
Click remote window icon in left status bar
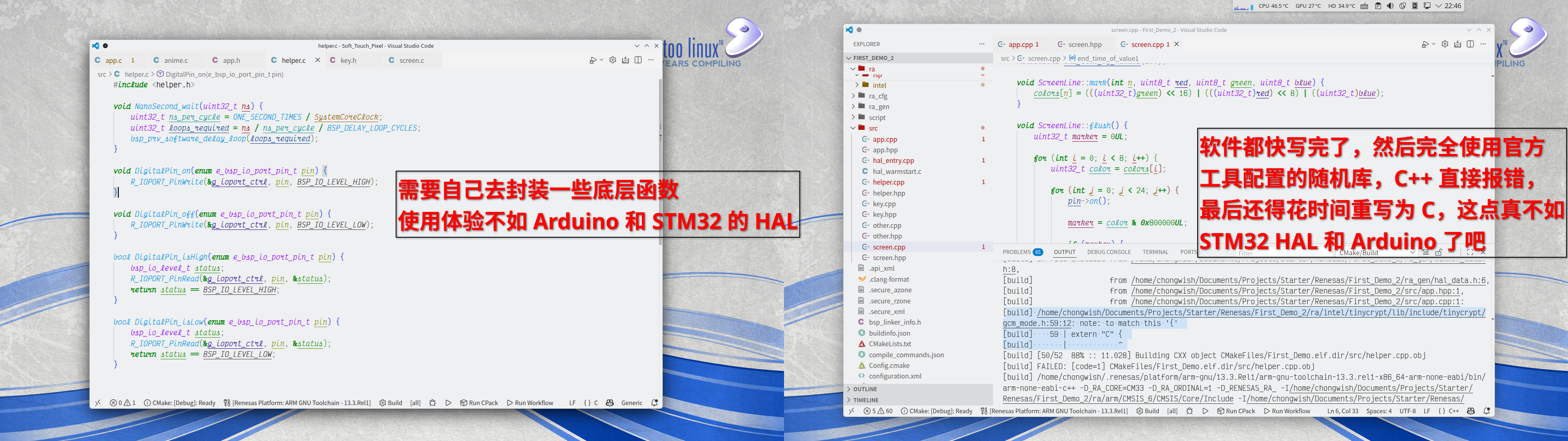(x=98, y=403)
